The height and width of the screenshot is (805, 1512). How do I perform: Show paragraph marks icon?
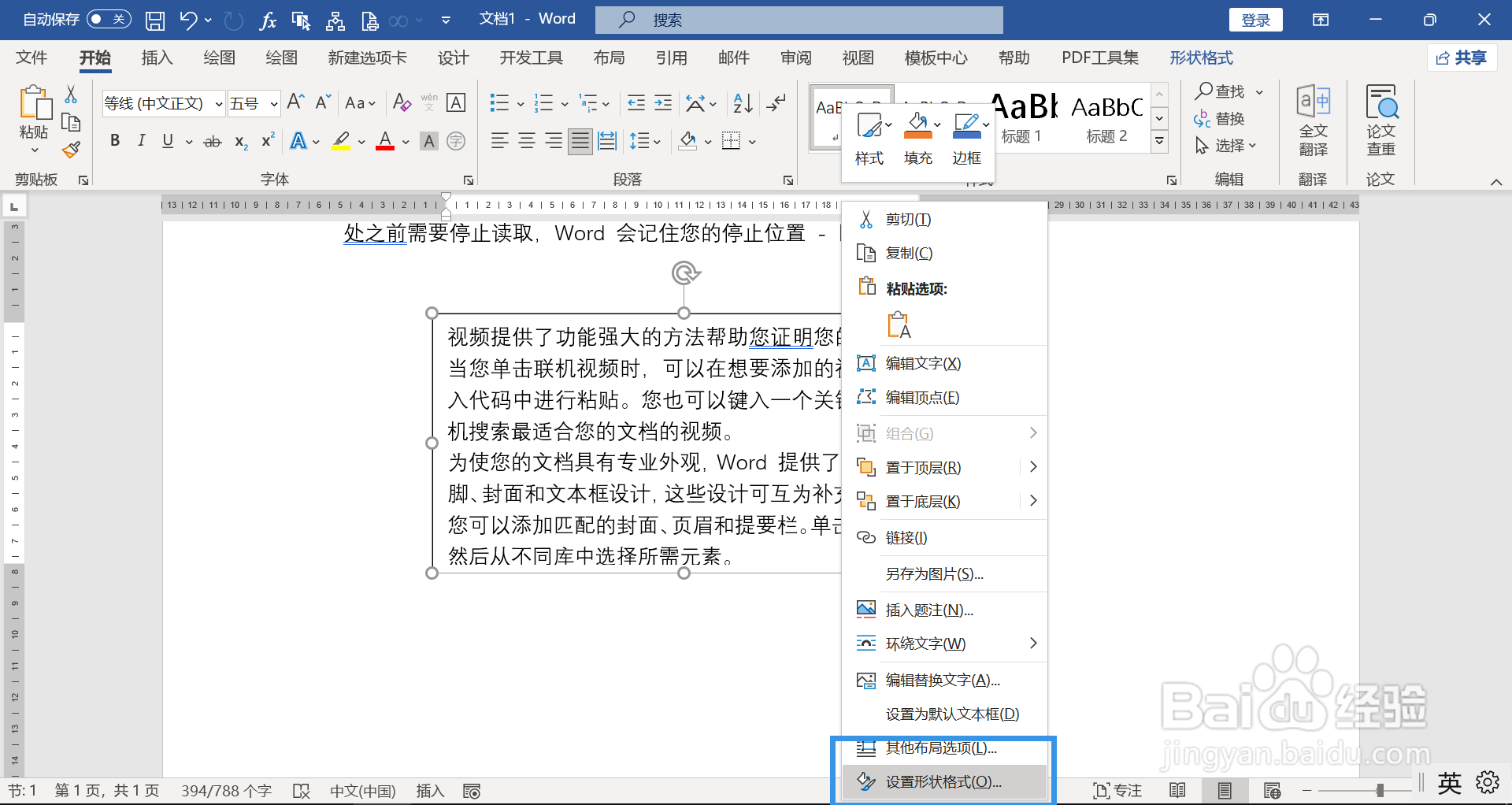(776, 103)
